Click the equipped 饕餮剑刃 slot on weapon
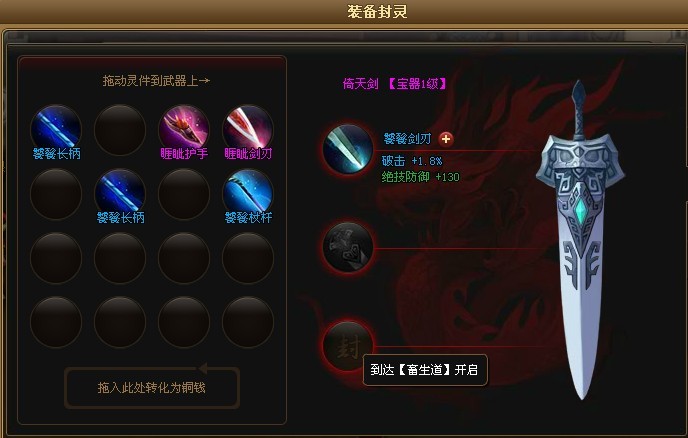688x438 pixels. (x=348, y=149)
